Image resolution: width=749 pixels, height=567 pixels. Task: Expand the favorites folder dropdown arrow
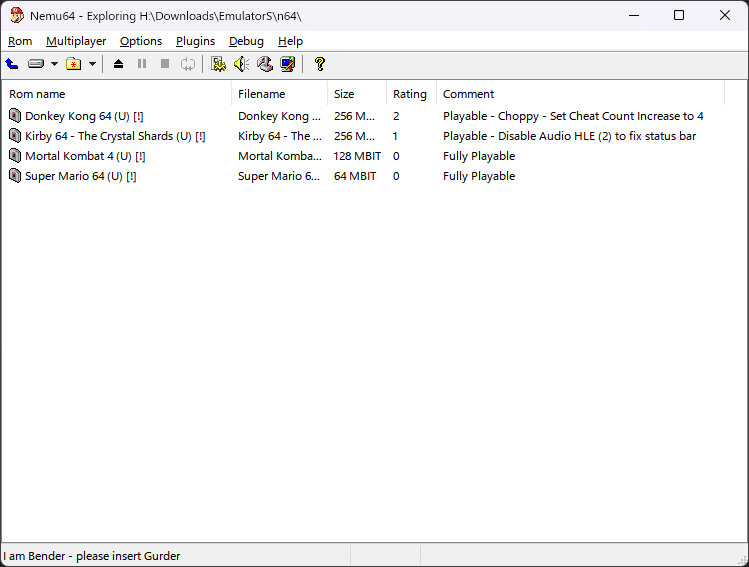click(x=93, y=64)
